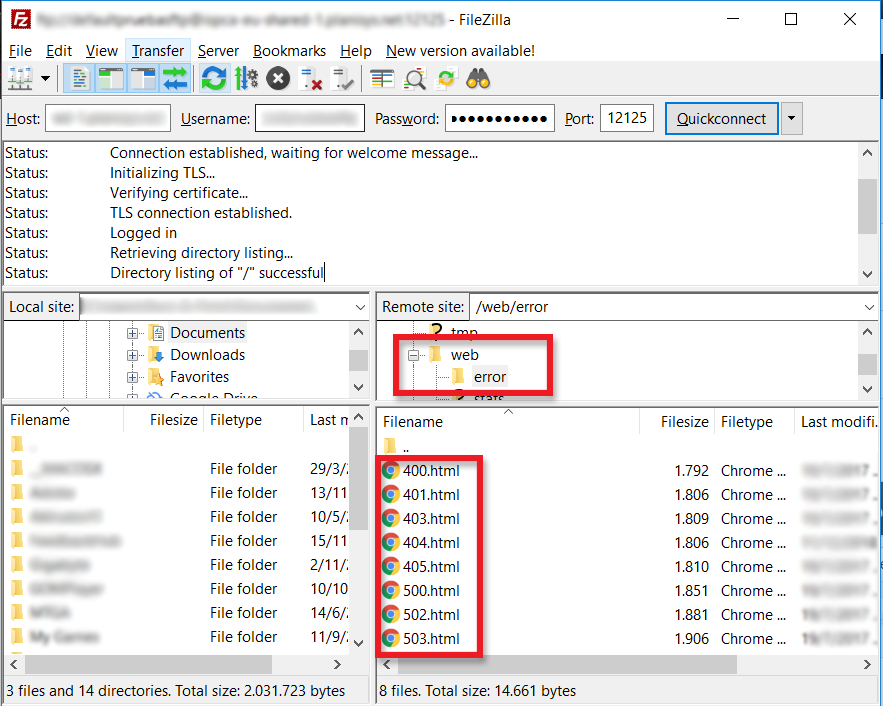Select web folder in remote tree
883x706 pixels.
pyautogui.click(x=465, y=355)
